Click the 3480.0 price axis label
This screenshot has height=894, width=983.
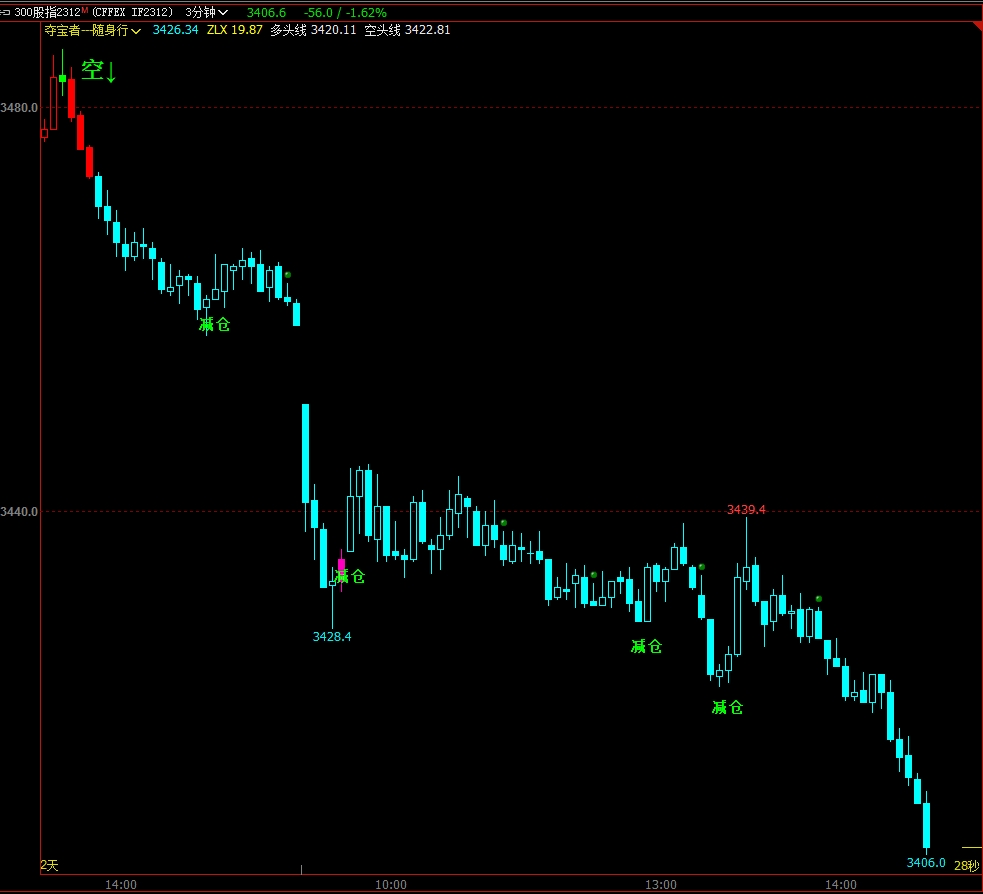[x=20, y=107]
